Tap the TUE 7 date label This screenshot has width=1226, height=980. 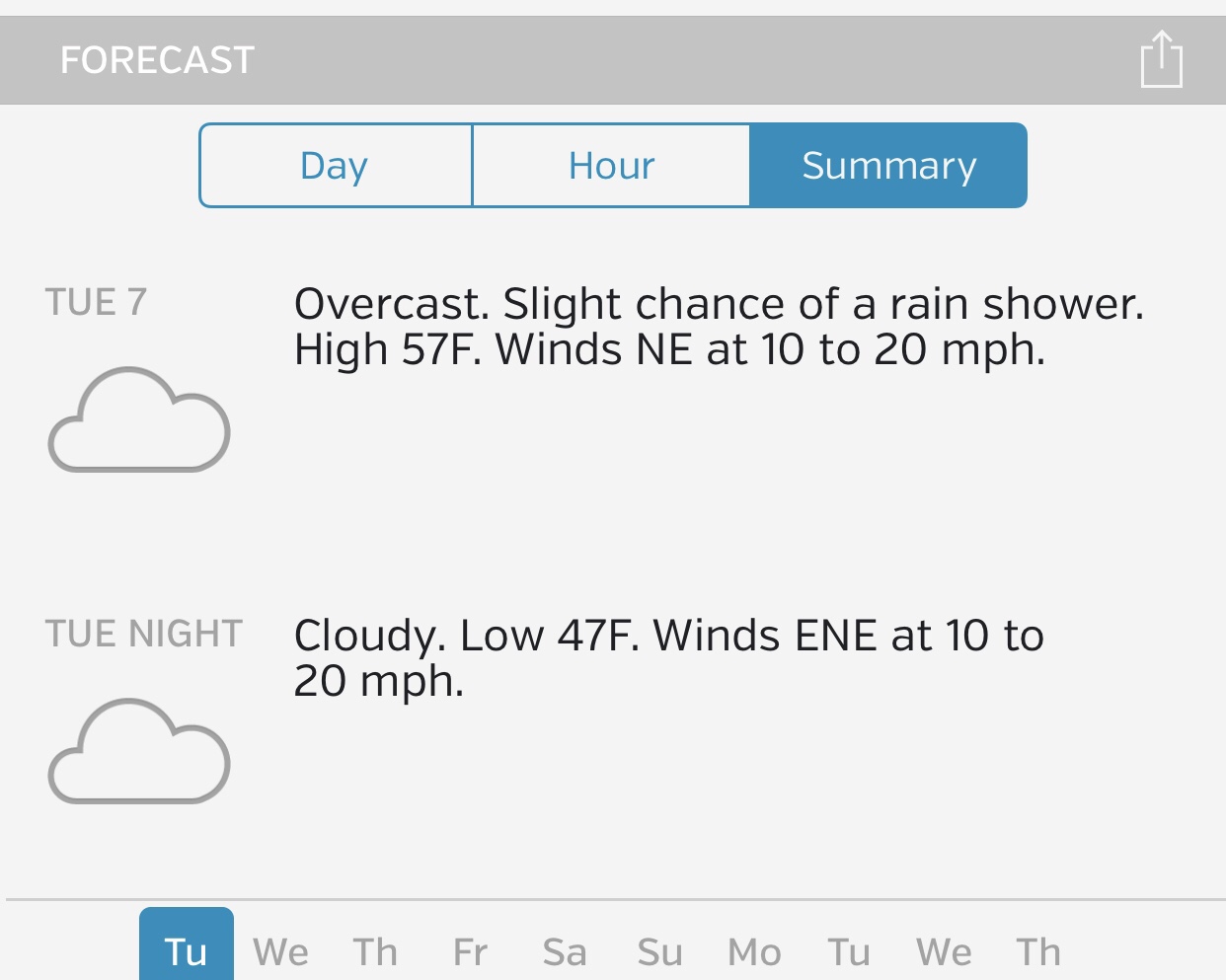tap(96, 302)
